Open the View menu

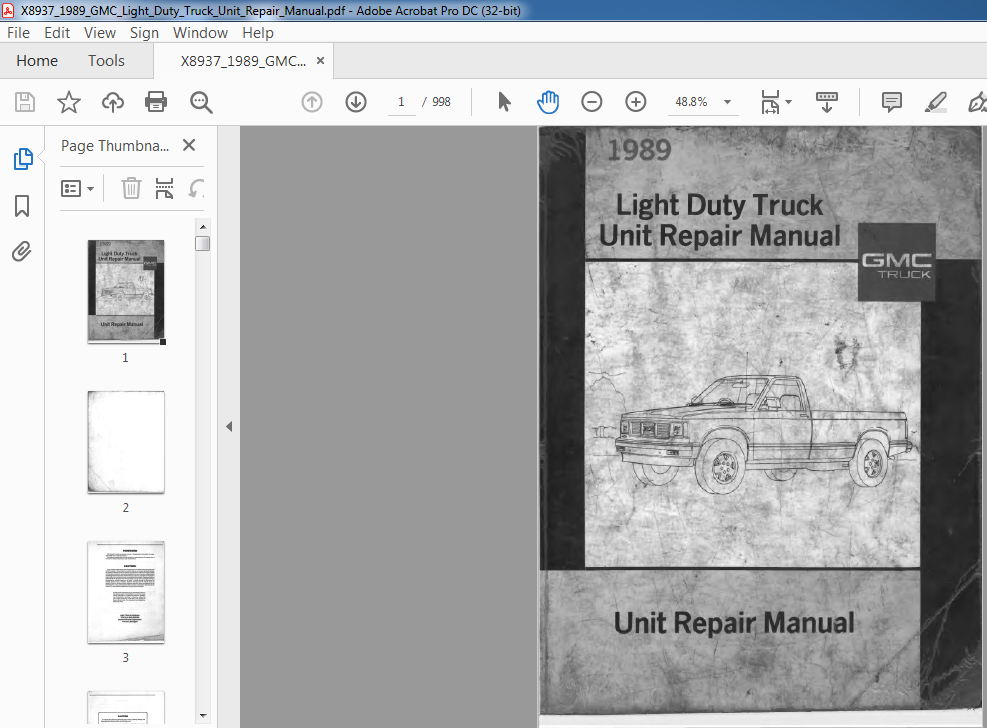click(99, 33)
